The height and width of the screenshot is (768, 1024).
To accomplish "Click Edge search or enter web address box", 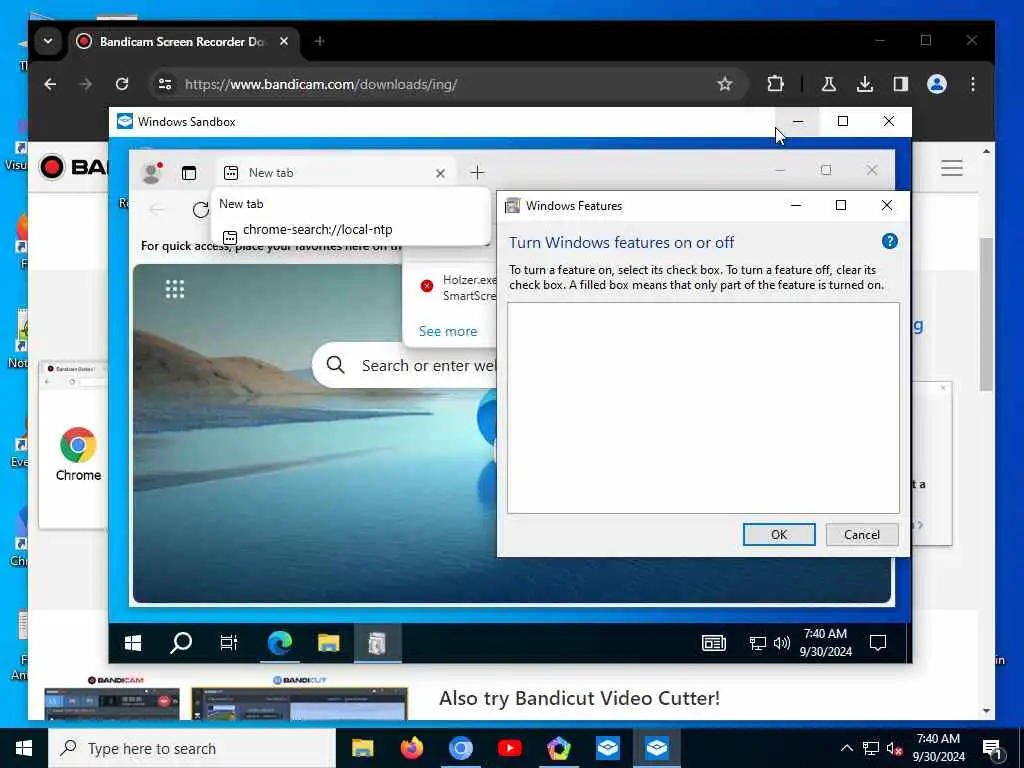I will 405,365.
